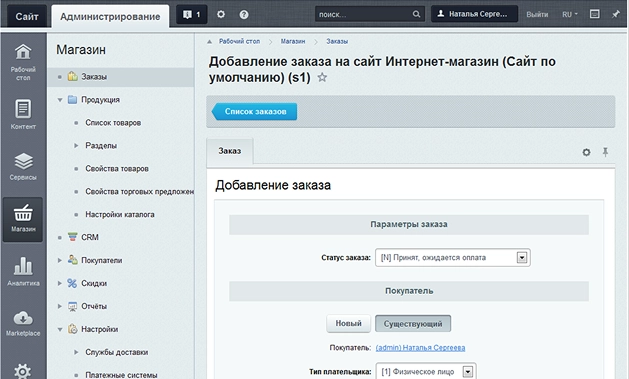Viewport: 629px width, 379px height.
Task: Click the panel layout icon next to RU
Action: pyautogui.click(x=595, y=14)
